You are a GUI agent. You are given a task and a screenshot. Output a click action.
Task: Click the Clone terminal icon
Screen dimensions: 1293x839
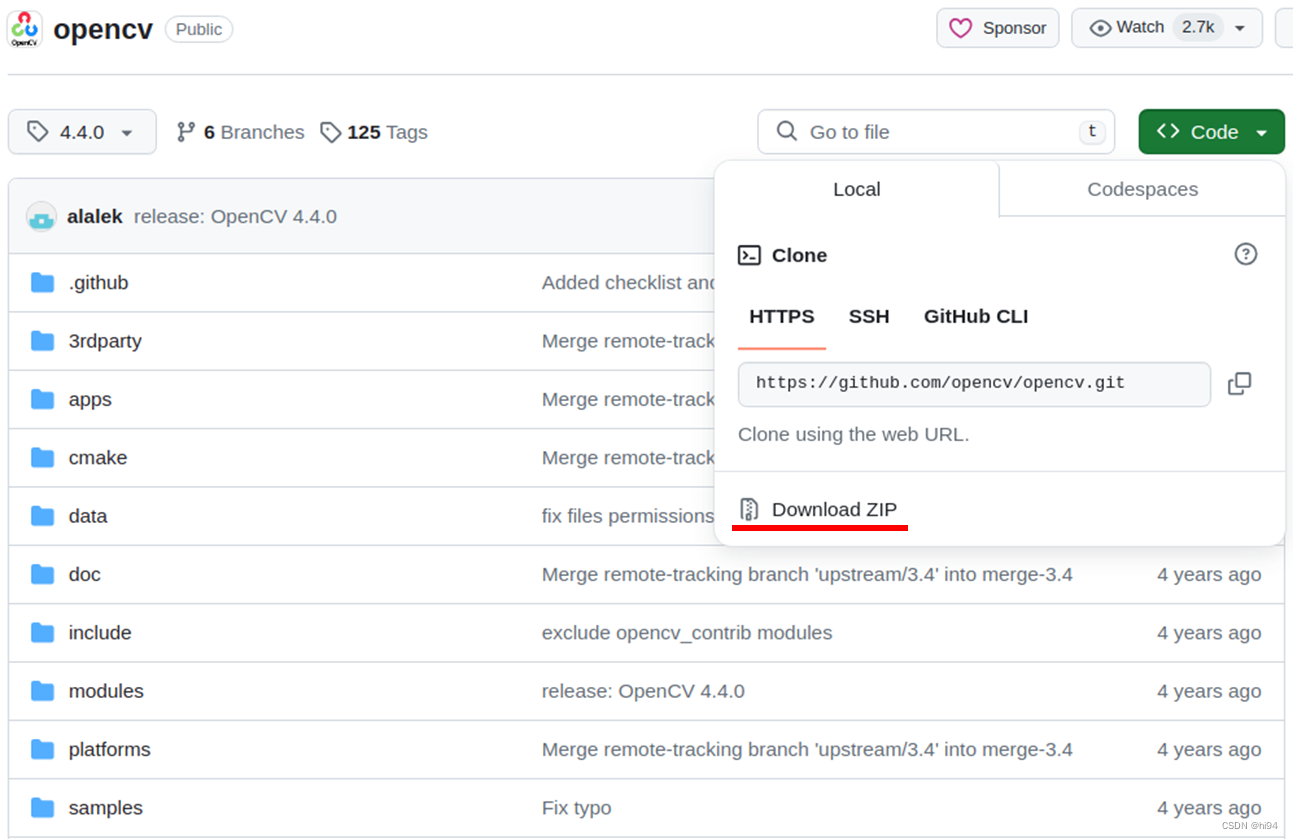pos(750,255)
